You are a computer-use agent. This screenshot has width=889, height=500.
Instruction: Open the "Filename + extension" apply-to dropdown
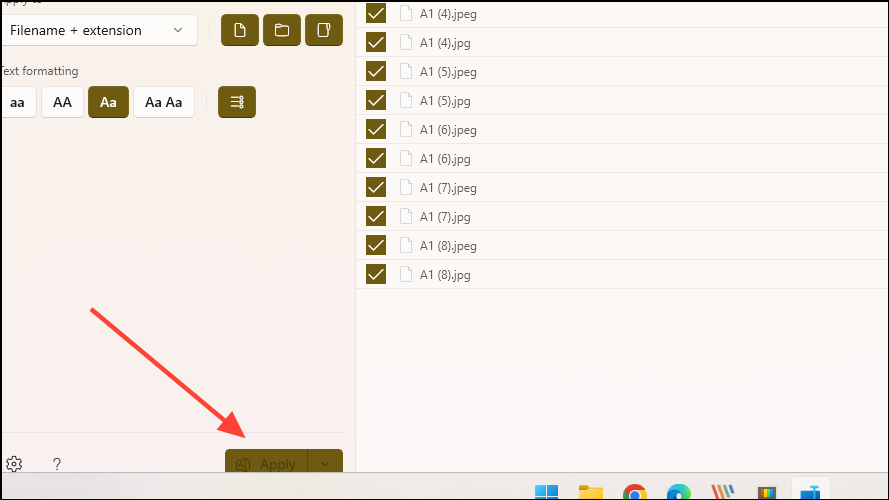click(100, 30)
